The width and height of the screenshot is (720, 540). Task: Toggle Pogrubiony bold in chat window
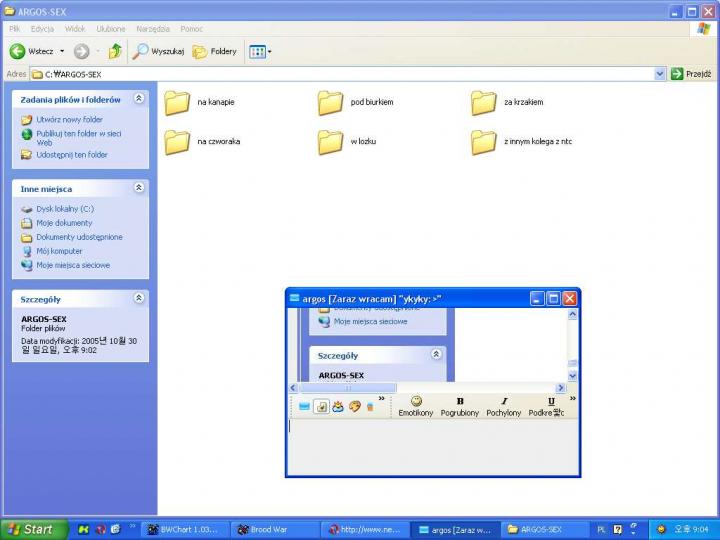460,406
